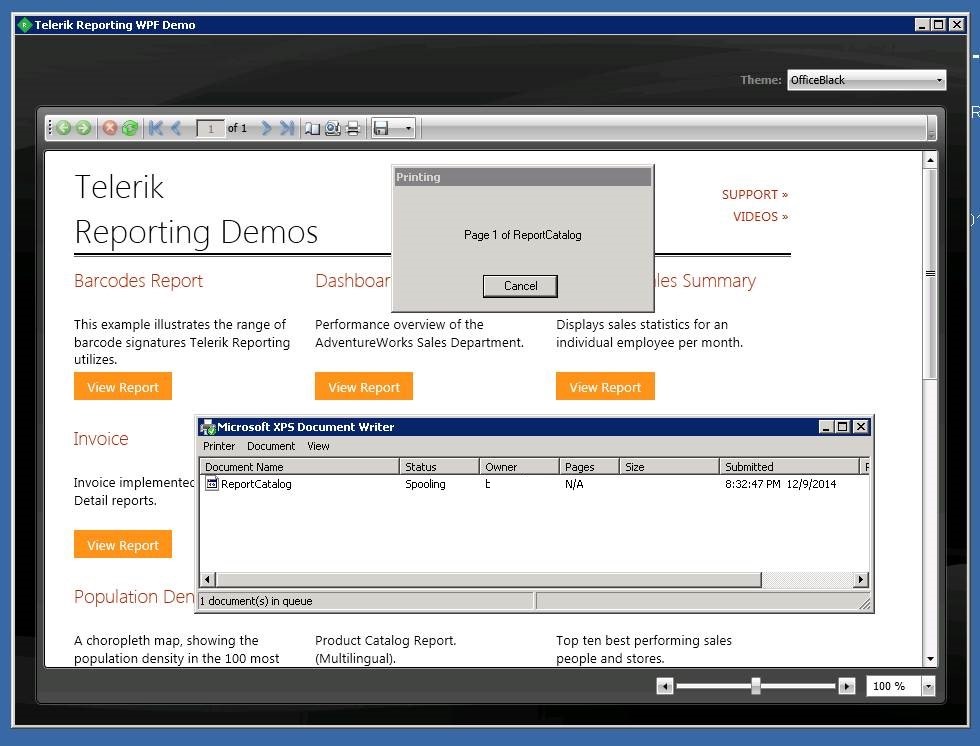Sort by the Submitted column header

pos(790,467)
